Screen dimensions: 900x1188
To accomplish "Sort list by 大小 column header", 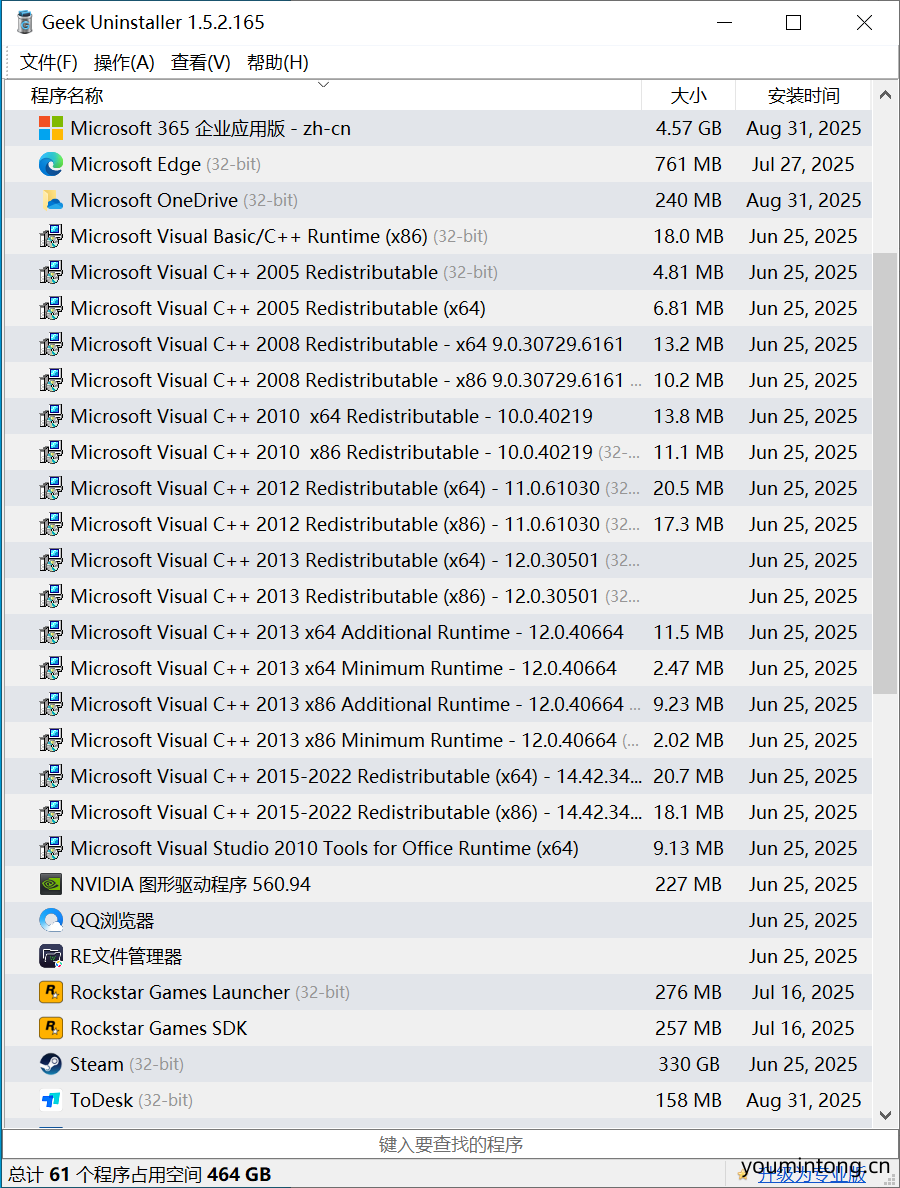I will [689, 95].
